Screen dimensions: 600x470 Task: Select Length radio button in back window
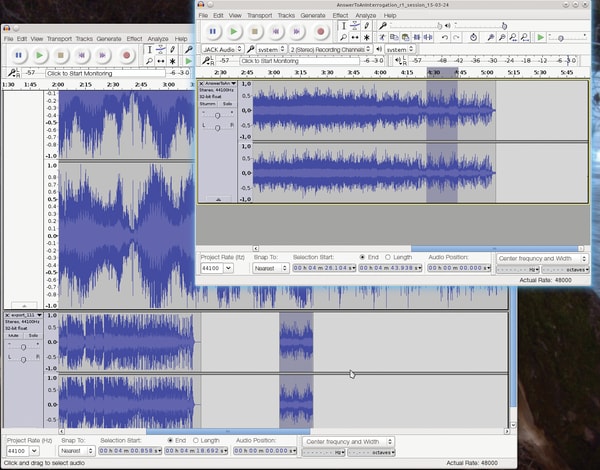[x=196, y=440]
